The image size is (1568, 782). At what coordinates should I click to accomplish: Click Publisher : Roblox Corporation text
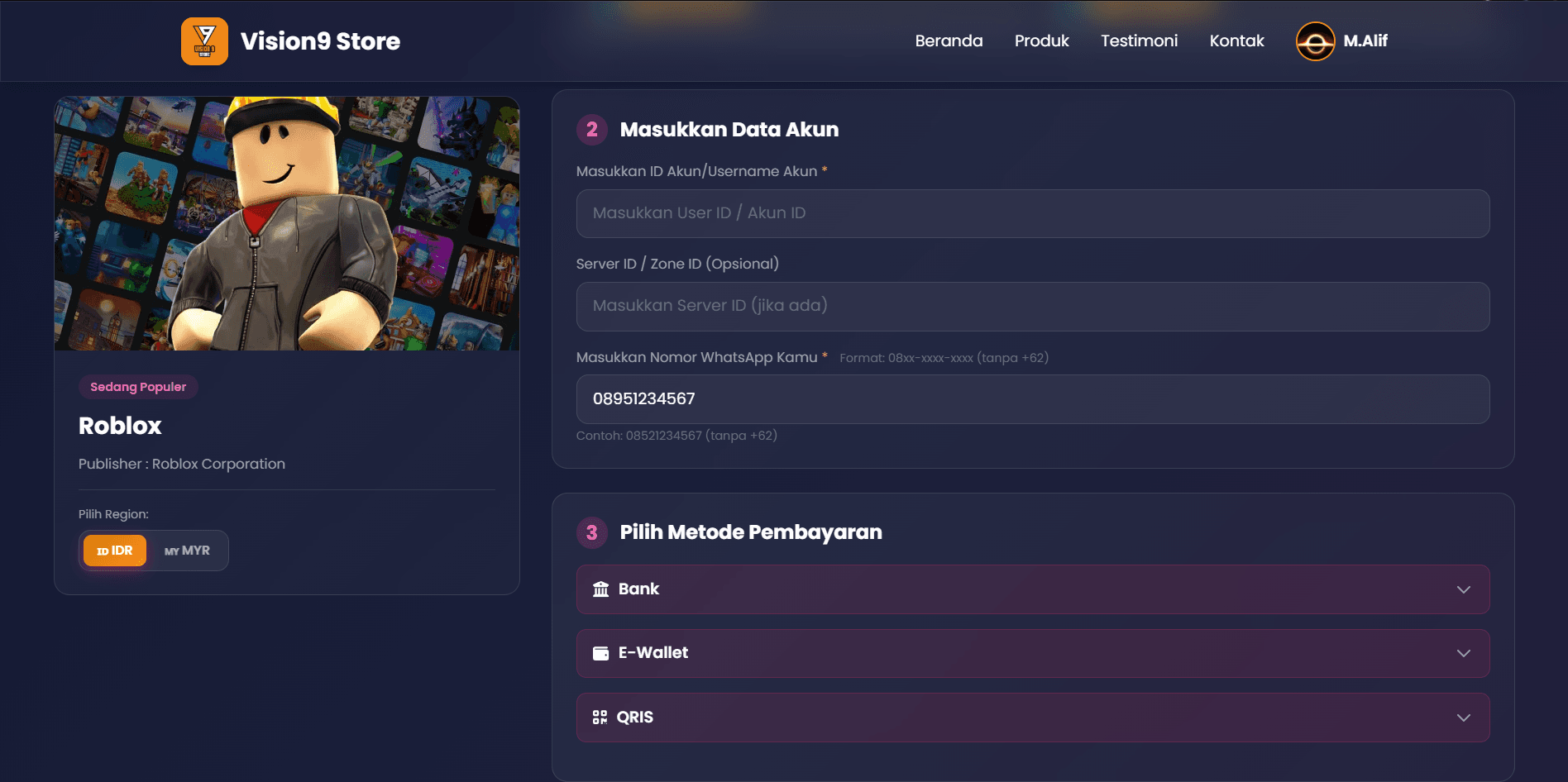[182, 464]
